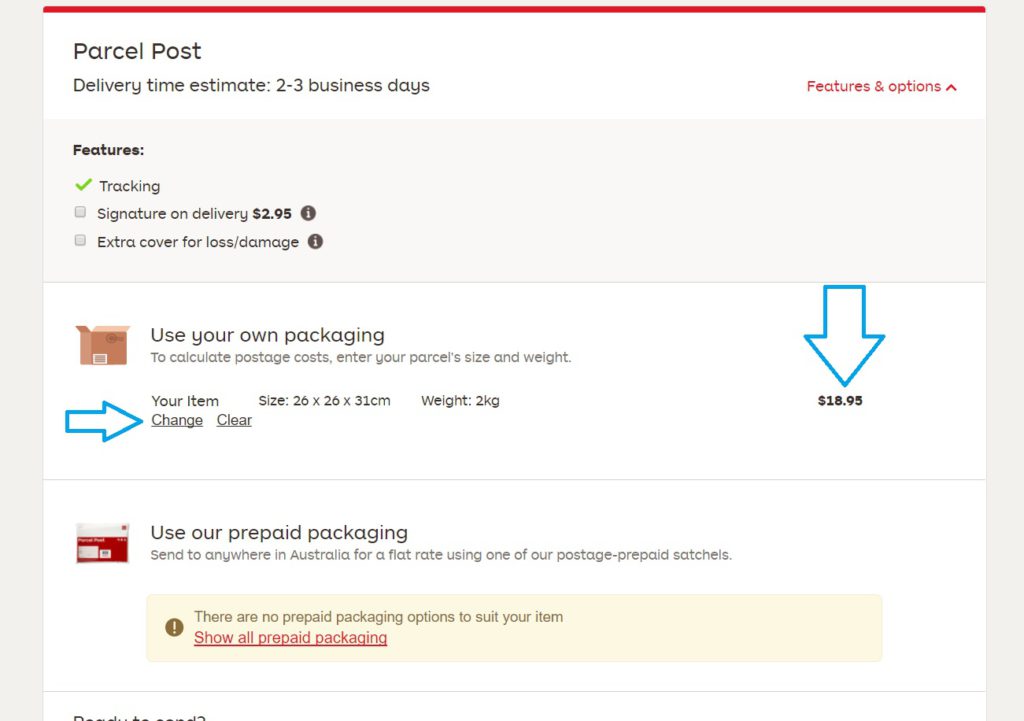Click the Size 26 x 26 x 31cm text
This screenshot has height=721, width=1024.
tap(325, 400)
